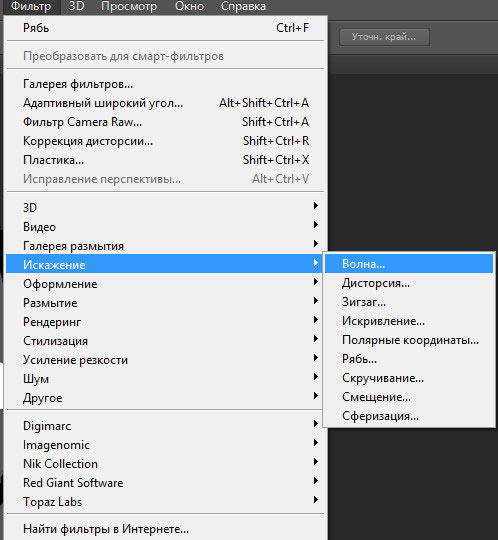
Task: Expand the Topaz Labs submenu
Action: tap(165, 502)
